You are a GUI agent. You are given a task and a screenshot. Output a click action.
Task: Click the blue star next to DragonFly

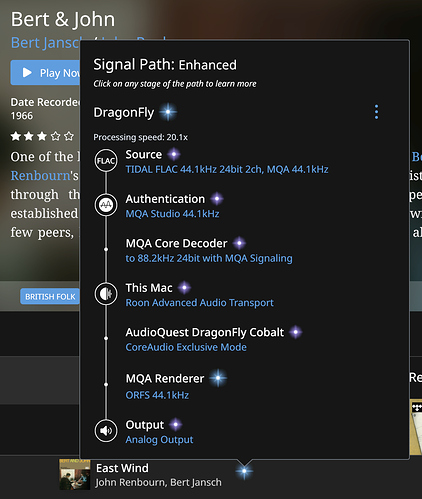pos(168,112)
